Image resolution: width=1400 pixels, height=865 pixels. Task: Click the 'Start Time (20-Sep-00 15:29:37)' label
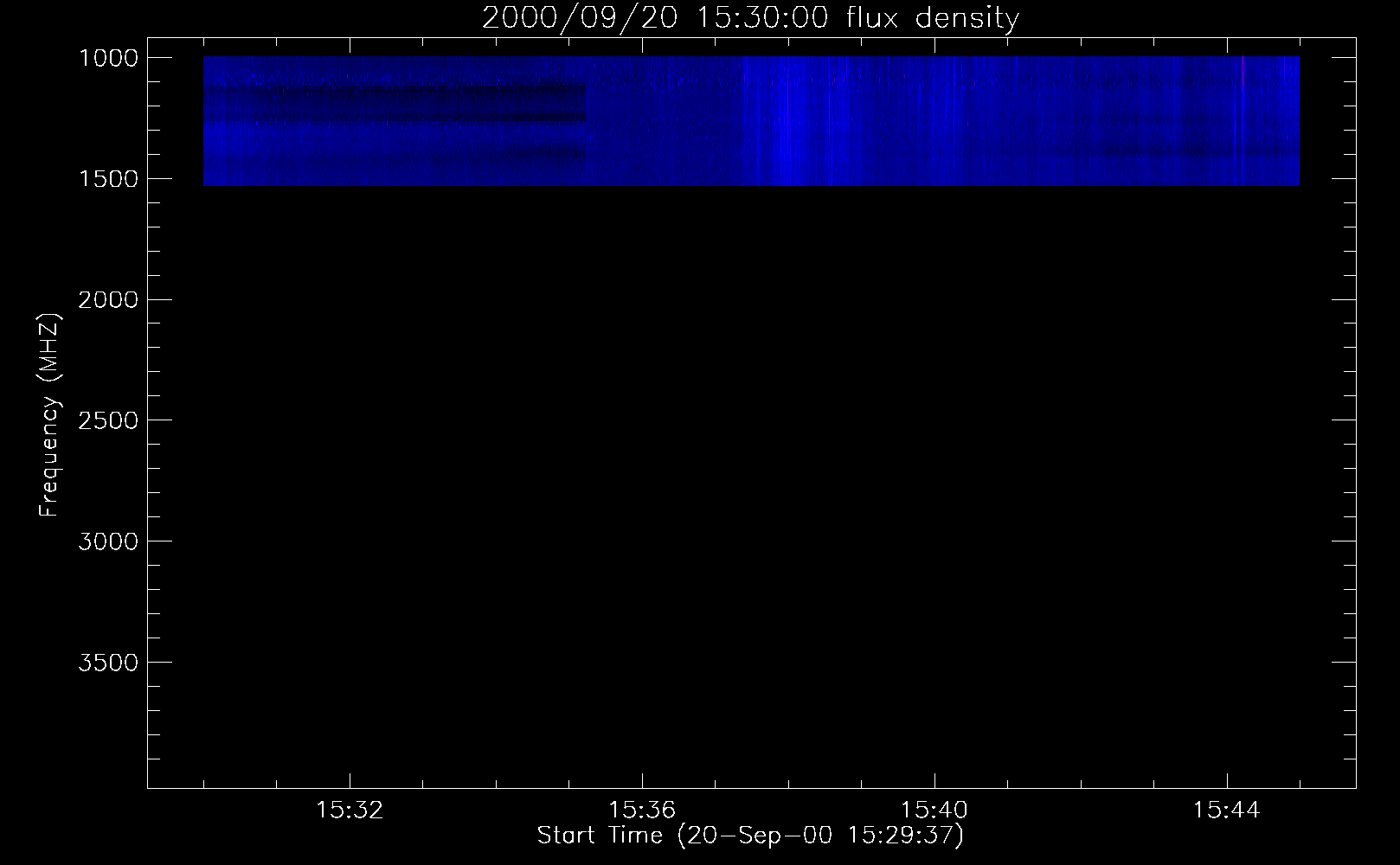pyautogui.click(x=750, y=836)
